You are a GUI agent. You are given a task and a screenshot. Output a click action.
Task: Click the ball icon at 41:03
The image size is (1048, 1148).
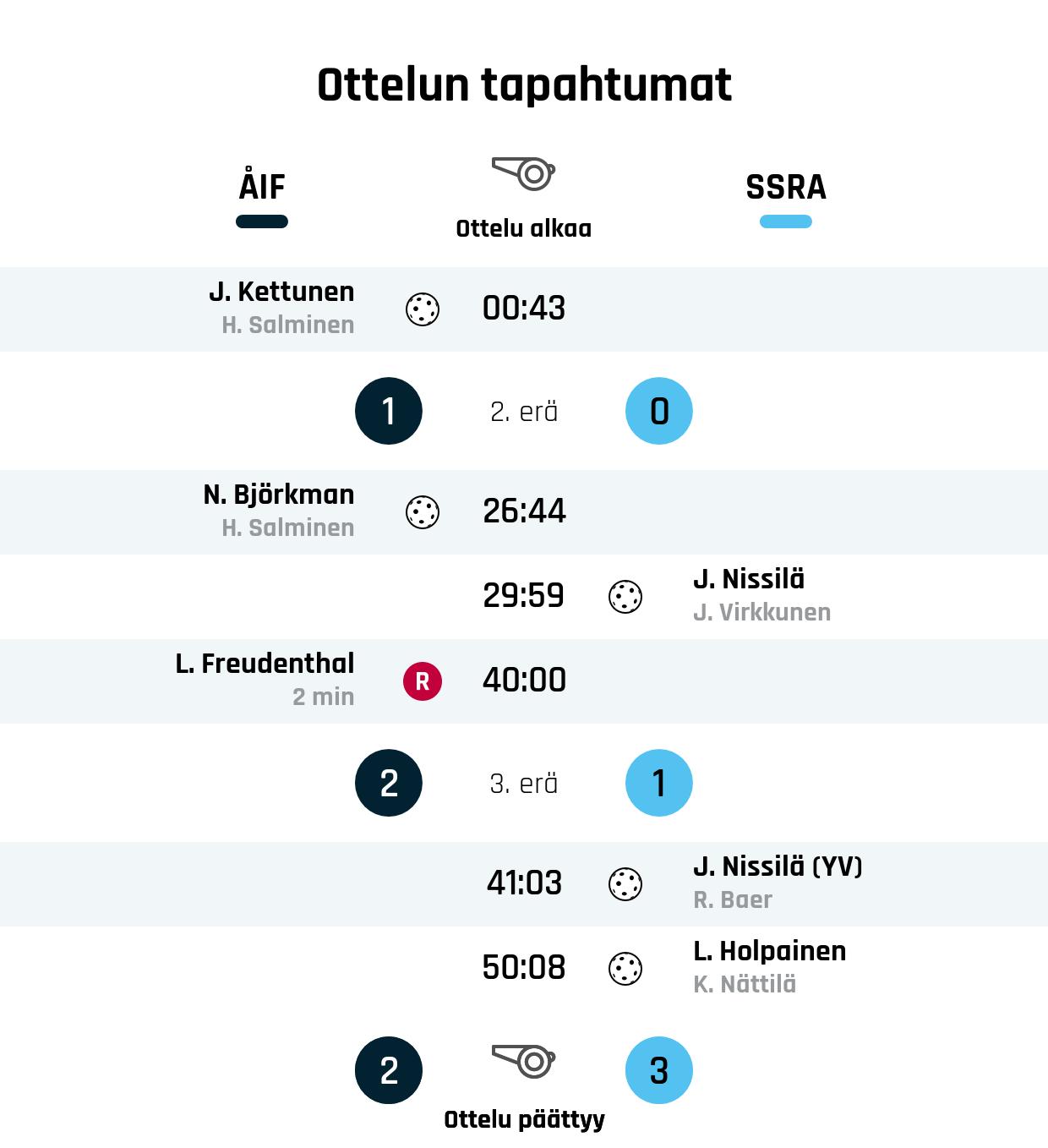[x=625, y=884]
